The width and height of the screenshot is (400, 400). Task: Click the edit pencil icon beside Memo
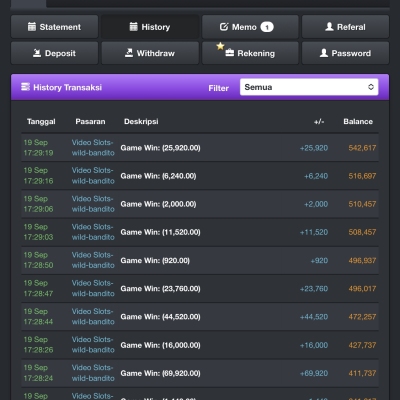point(224,27)
